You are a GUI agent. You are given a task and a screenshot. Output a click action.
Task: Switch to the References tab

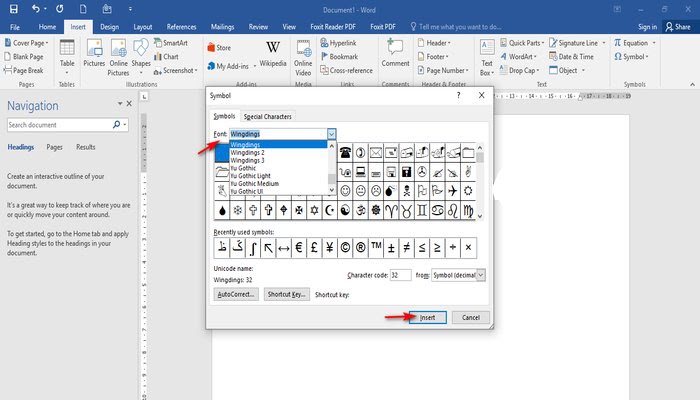pos(181,27)
